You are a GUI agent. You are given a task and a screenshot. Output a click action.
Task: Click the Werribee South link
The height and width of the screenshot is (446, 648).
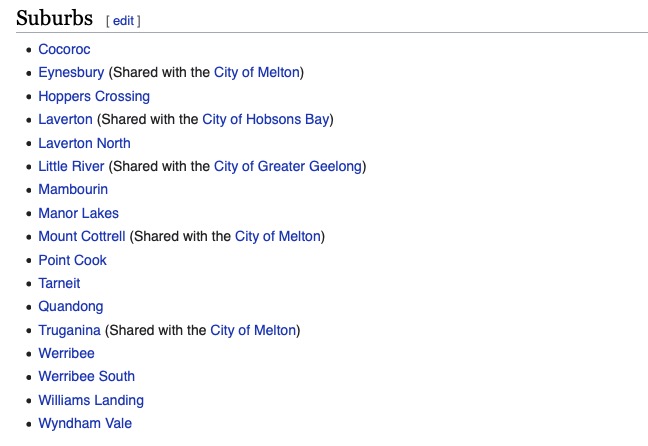[x=86, y=377]
